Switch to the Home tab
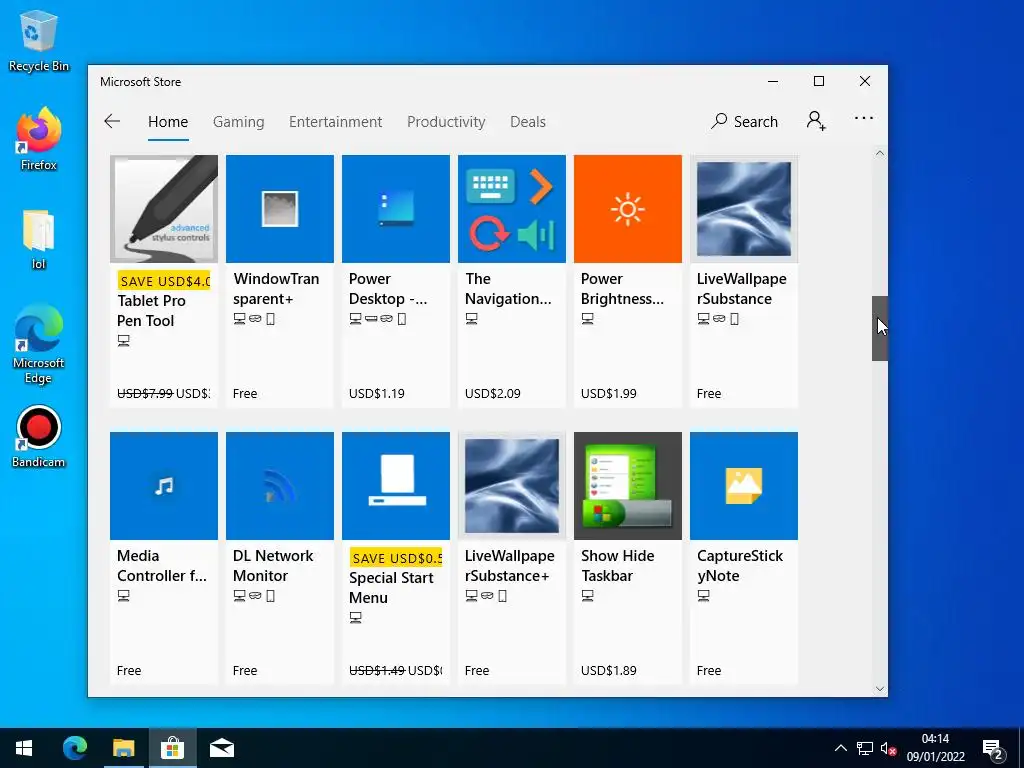The height and width of the screenshot is (768, 1024). pyautogui.click(x=168, y=121)
